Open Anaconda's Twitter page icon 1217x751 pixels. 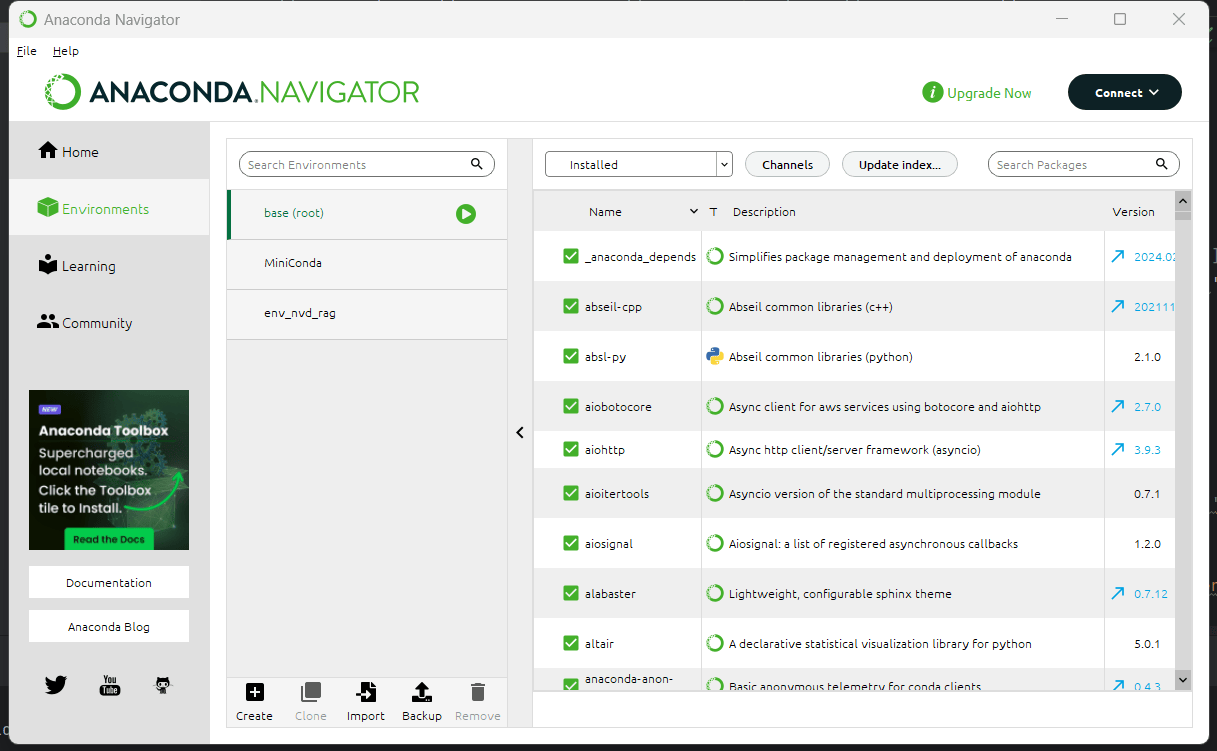(56, 685)
